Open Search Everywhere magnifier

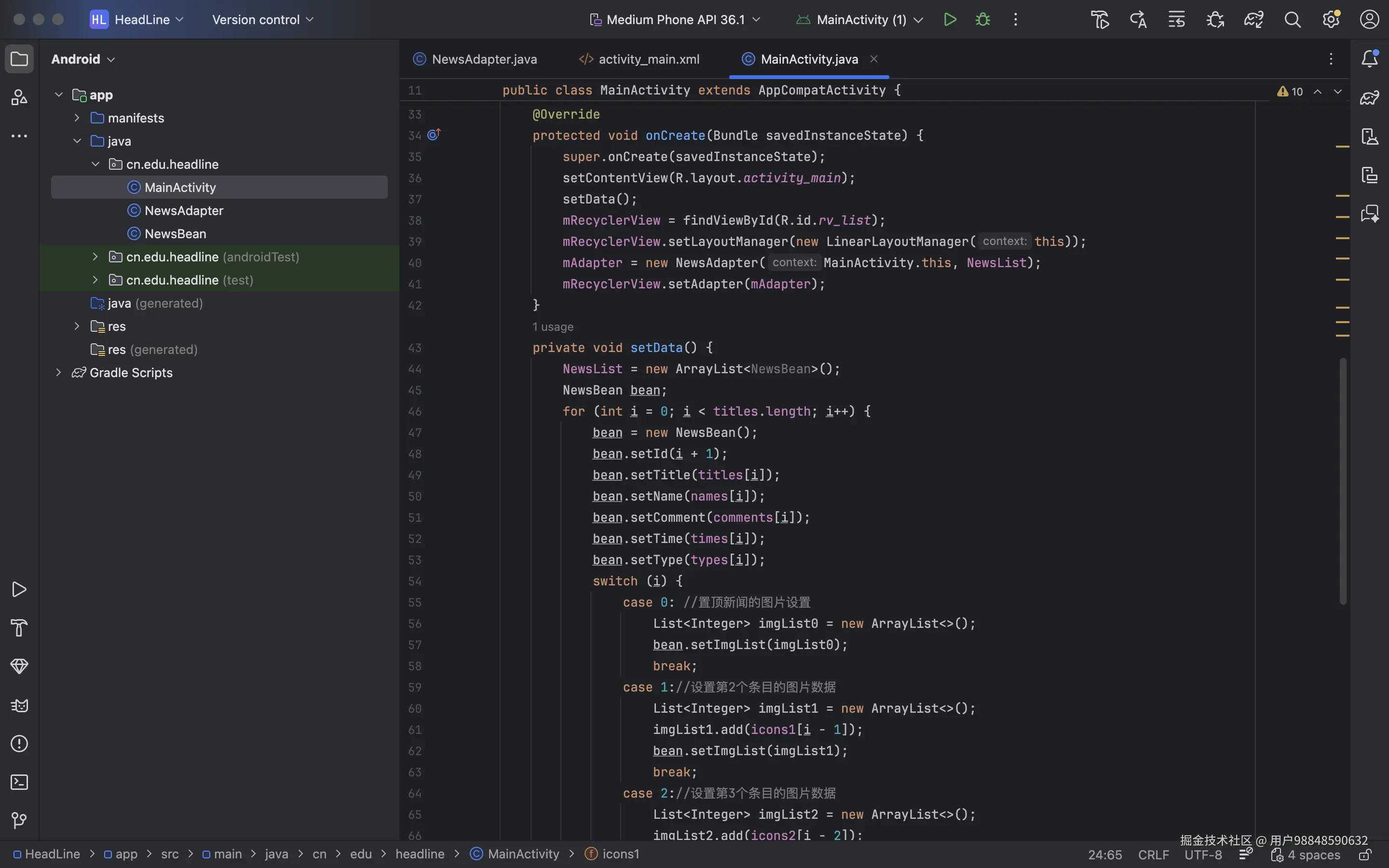[x=1293, y=19]
